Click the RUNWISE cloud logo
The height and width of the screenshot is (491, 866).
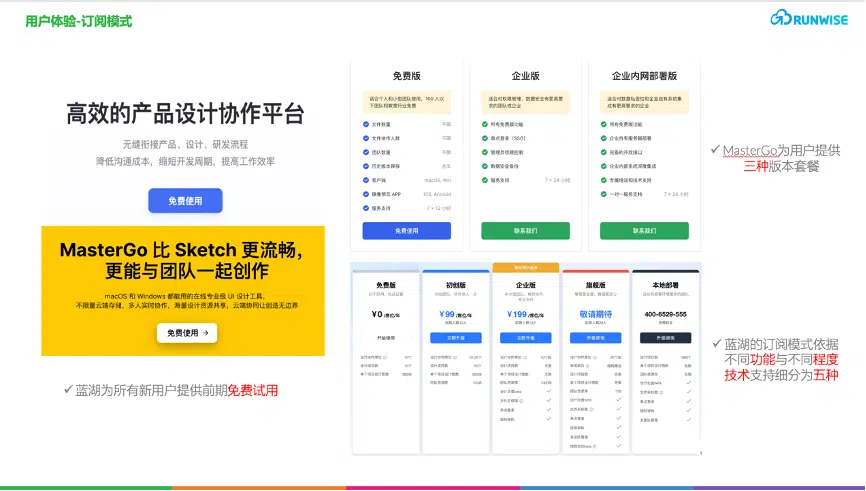(809, 19)
